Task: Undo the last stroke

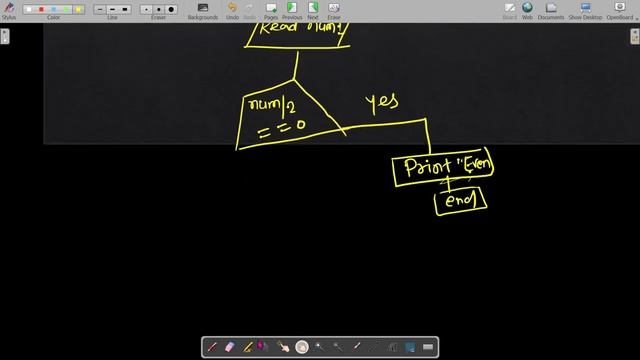Action: [232, 11]
